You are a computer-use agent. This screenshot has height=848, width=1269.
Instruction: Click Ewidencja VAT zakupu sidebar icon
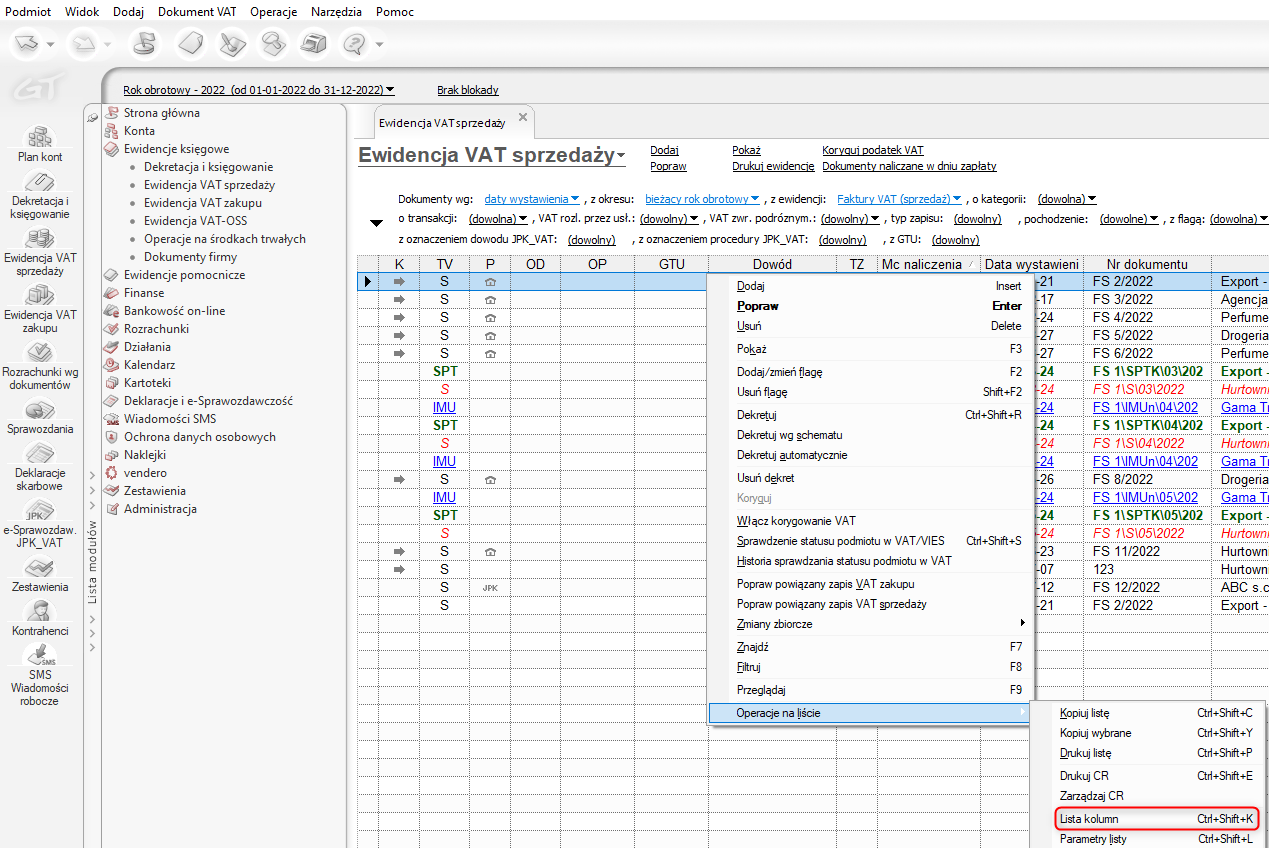point(40,296)
